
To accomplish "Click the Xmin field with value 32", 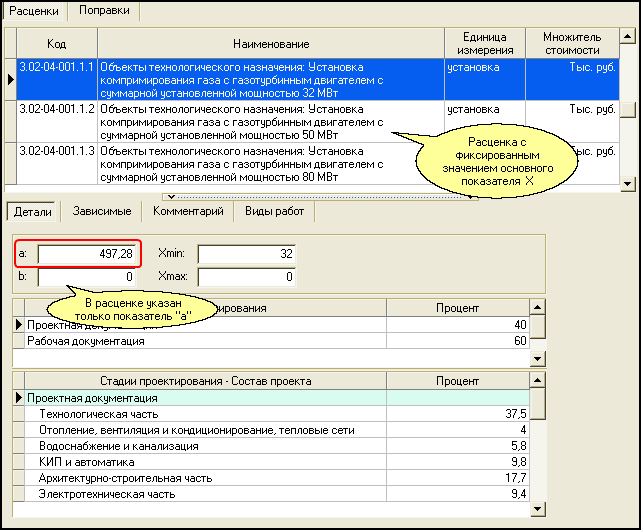I will point(247,254).
